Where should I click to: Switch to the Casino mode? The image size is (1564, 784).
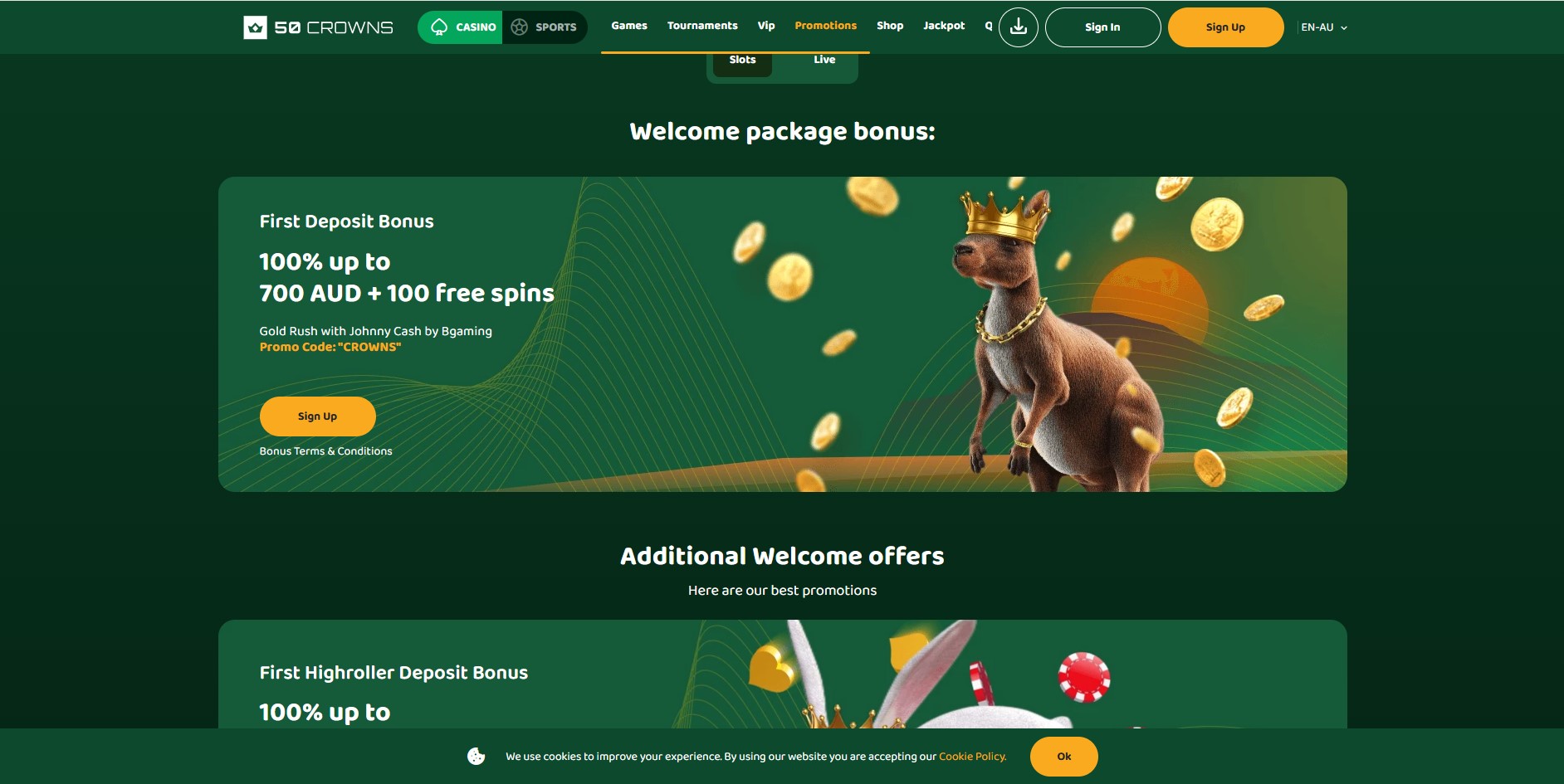(x=461, y=27)
